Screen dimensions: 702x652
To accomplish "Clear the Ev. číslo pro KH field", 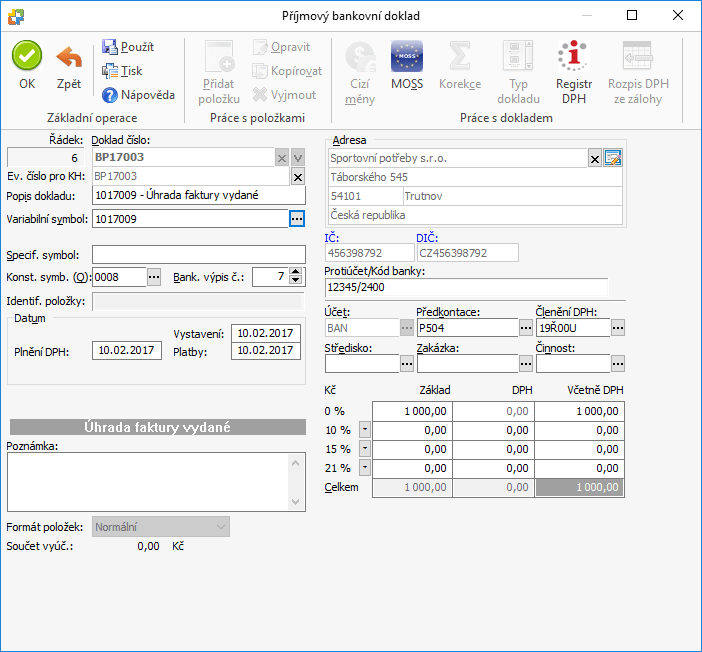I will [x=297, y=176].
